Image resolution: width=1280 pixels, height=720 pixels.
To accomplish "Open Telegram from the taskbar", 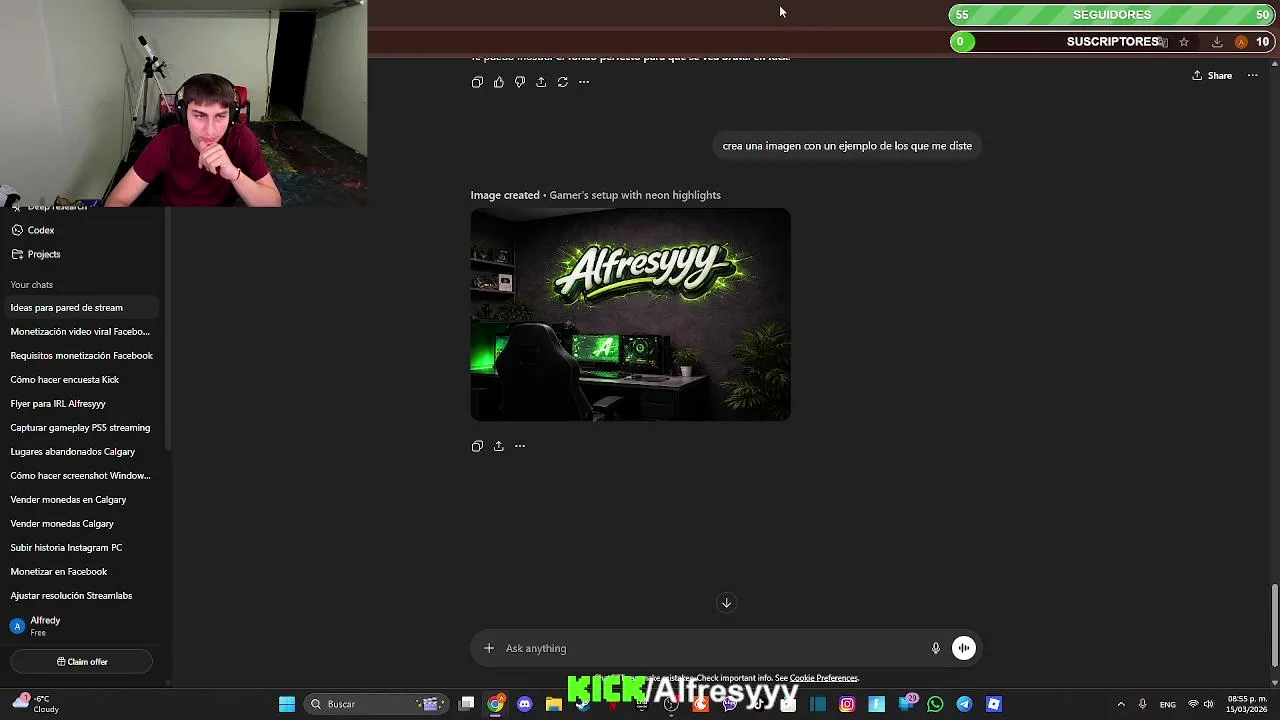I will (964, 704).
